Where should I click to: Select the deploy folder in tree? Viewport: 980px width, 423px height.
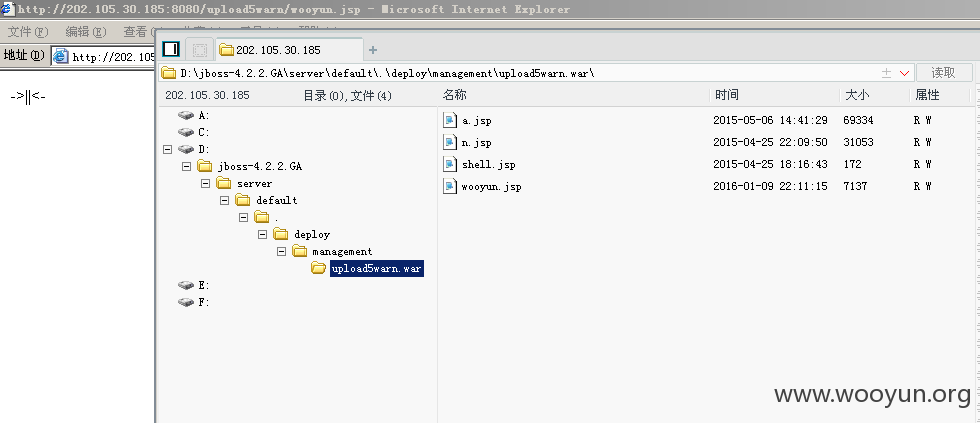click(312, 234)
